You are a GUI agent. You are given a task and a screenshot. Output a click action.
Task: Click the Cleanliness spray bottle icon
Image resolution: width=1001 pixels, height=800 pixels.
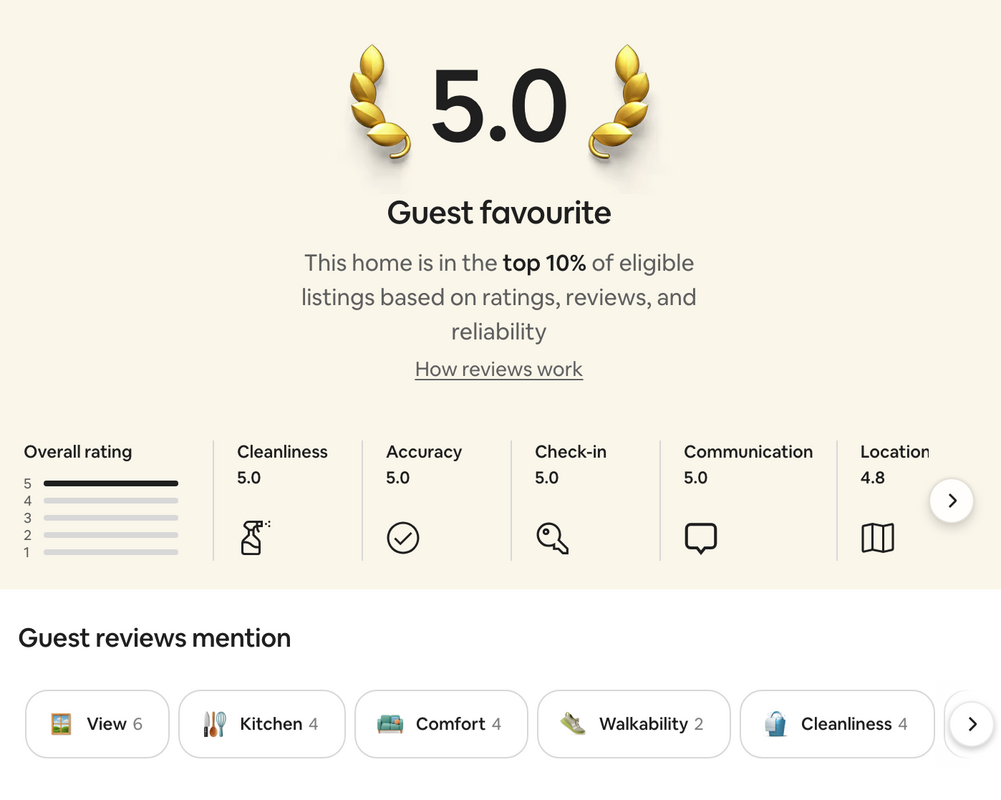(x=255, y=538)
